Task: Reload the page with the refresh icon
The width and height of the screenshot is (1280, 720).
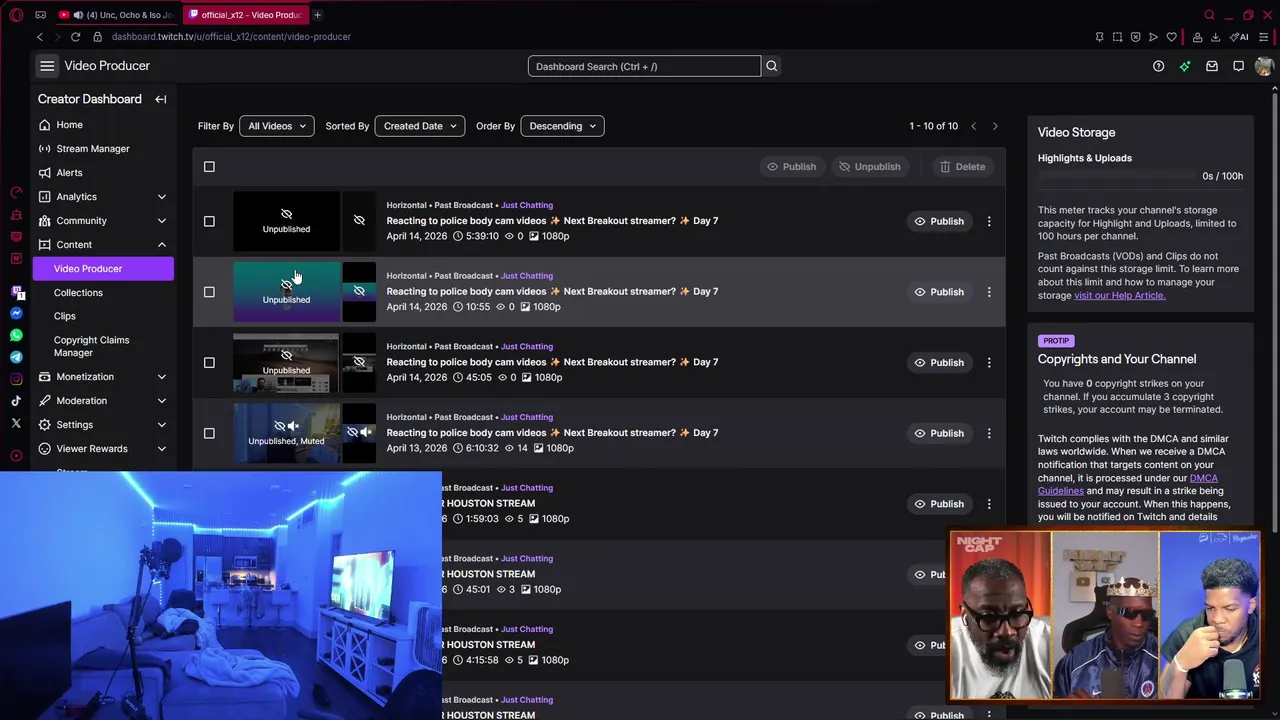Action: (x=75, y=37)
